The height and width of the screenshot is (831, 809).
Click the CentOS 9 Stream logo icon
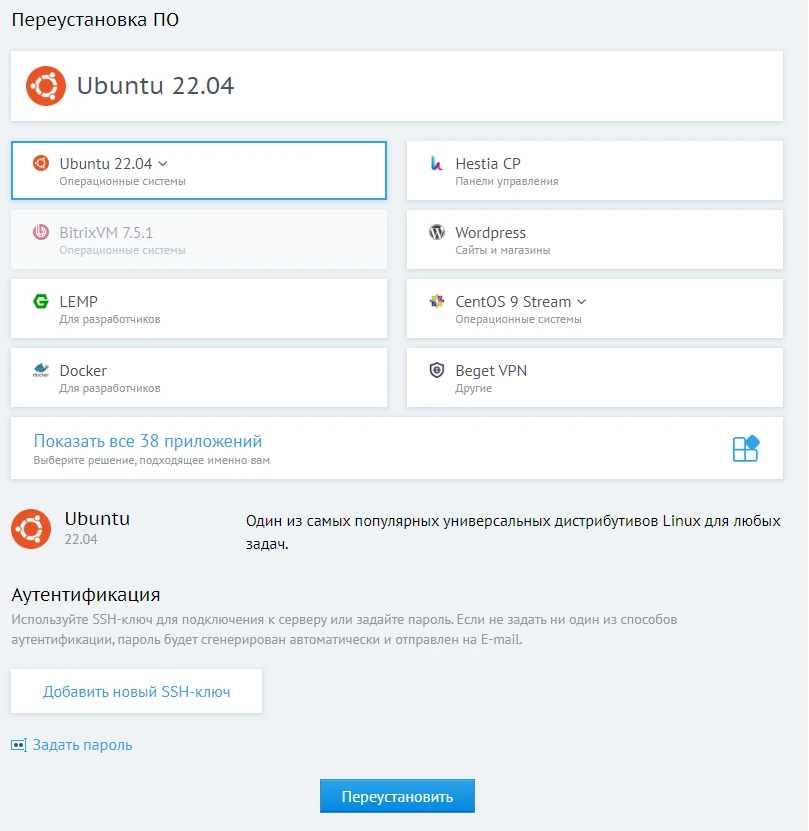pos(436,301)
